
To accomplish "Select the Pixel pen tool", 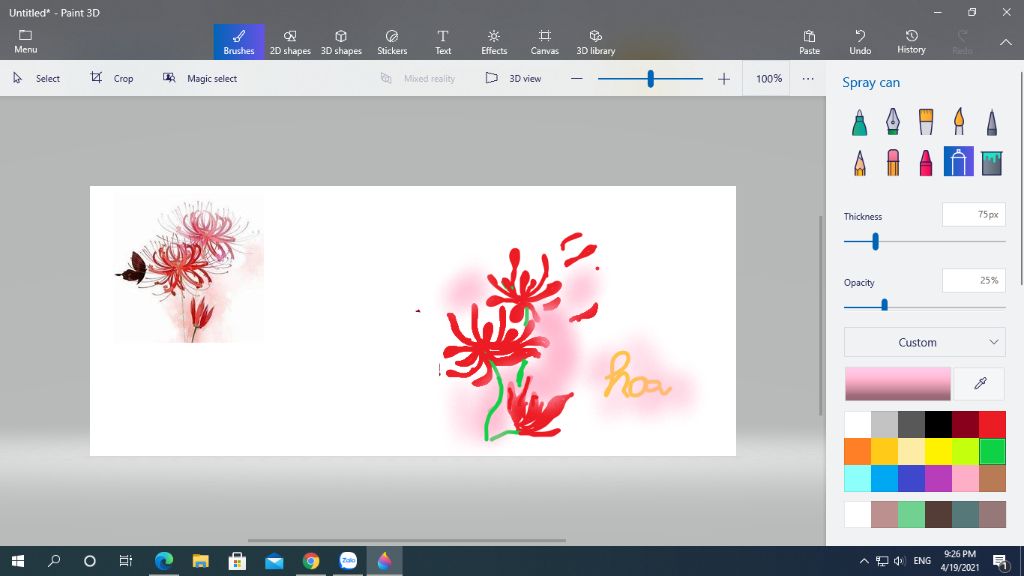I will (x=992, y=122).
